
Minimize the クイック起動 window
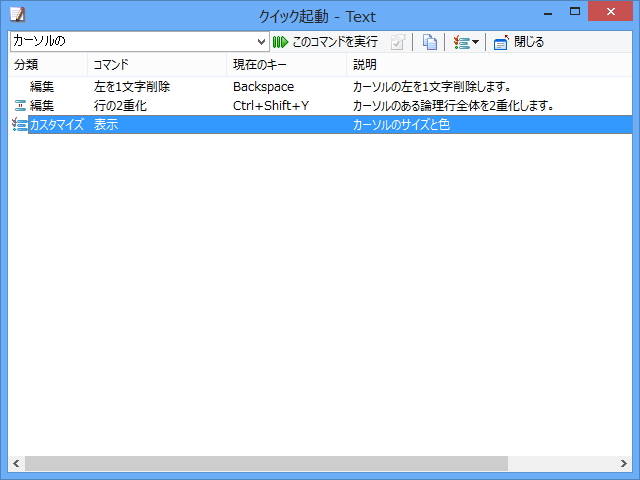(548, 13)
